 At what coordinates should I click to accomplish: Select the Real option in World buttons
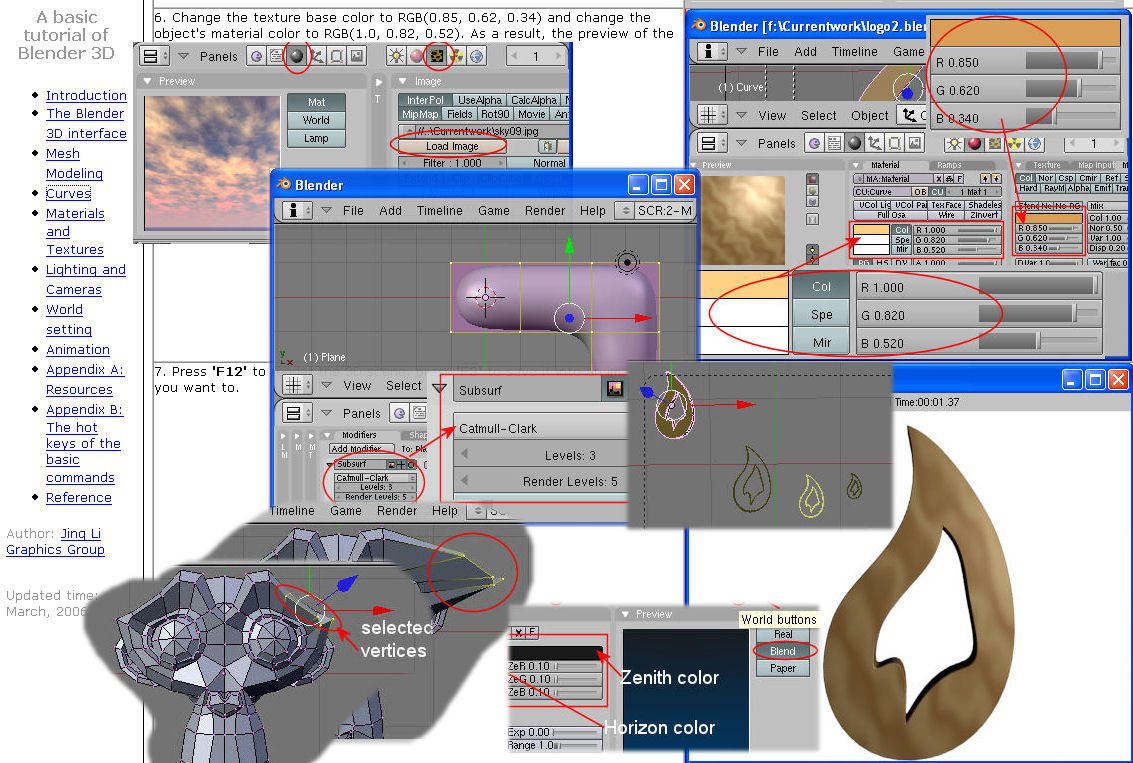[x=783, y=634]
